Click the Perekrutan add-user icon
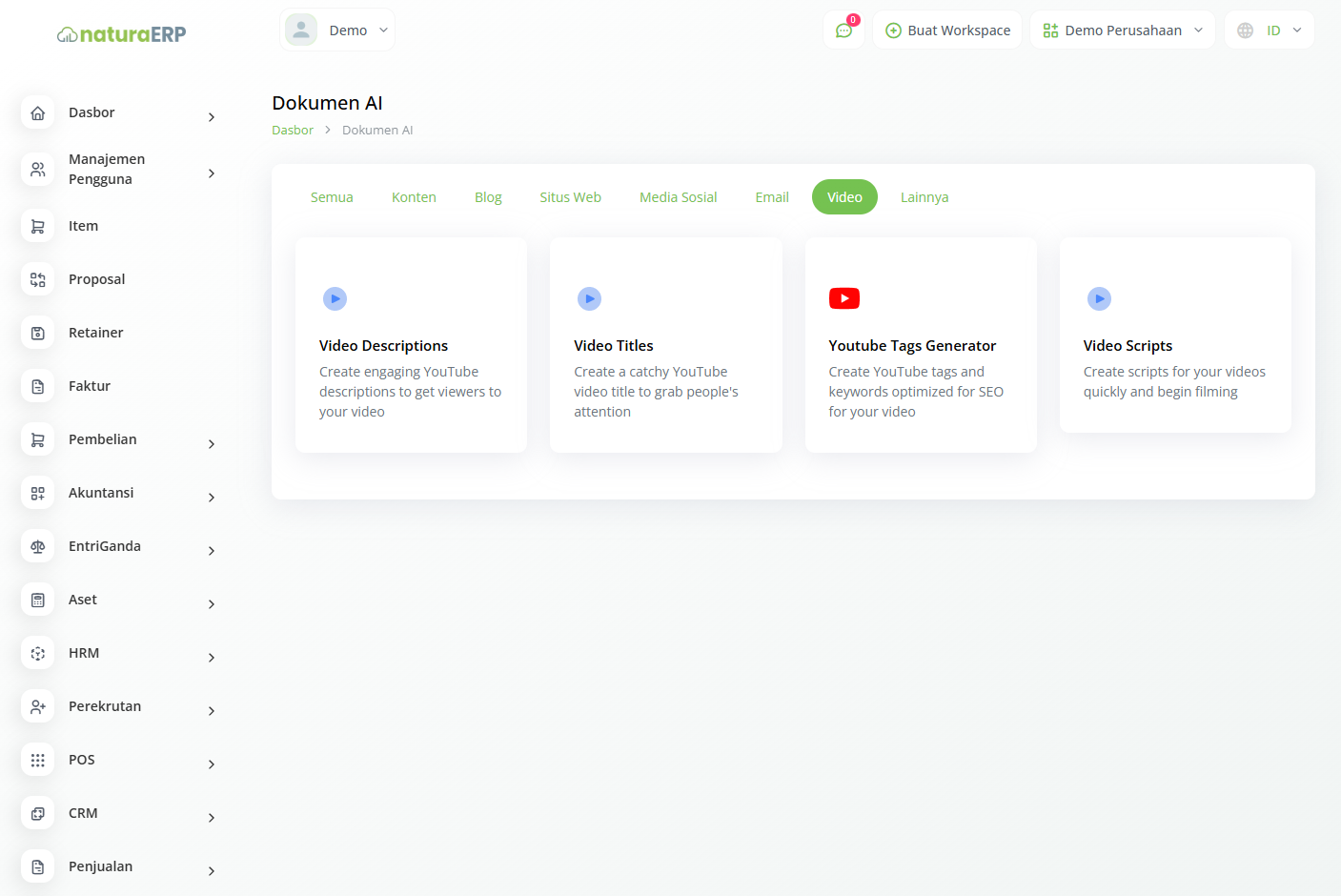 click(x=38, y=707)
